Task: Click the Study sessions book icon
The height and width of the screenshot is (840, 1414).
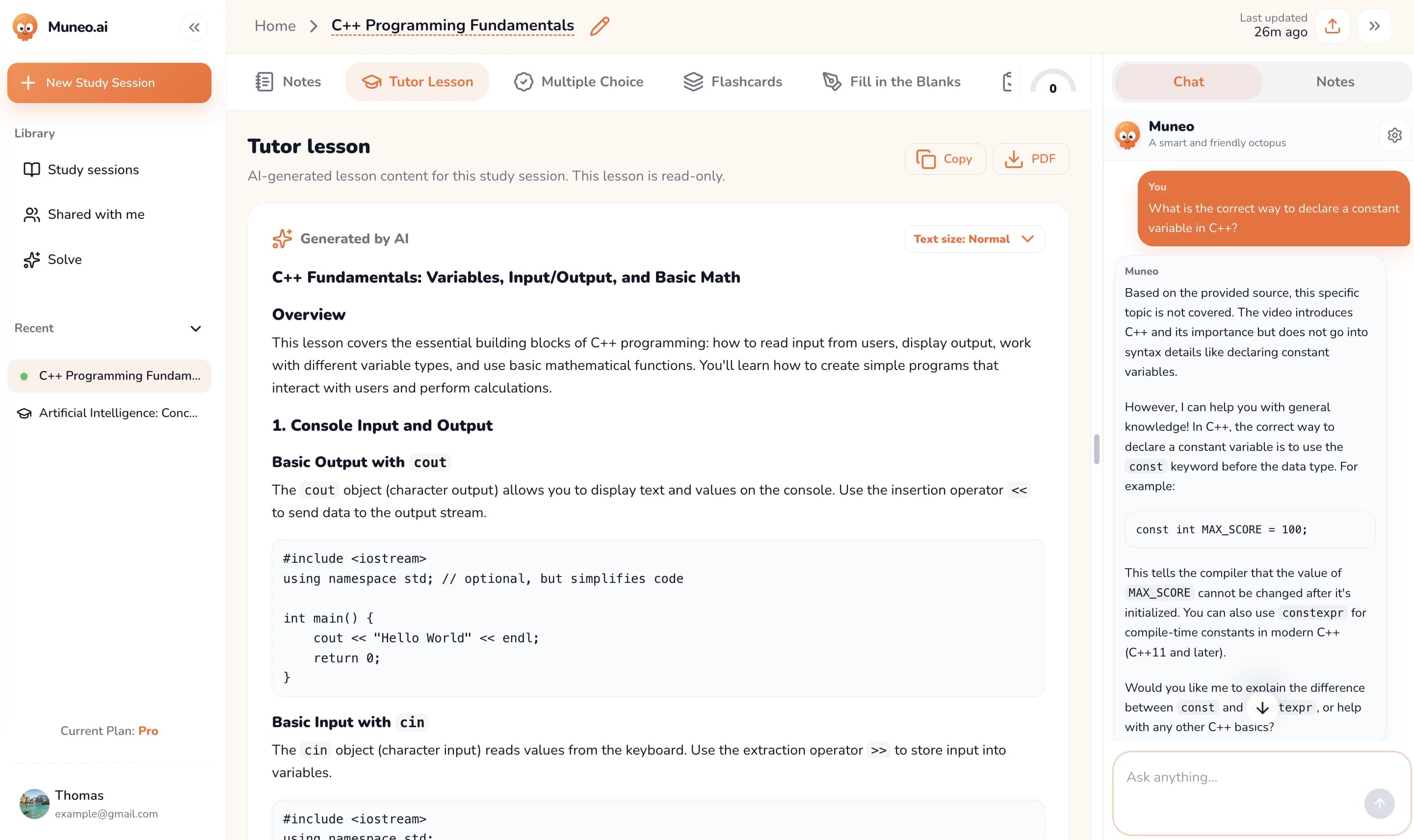Action: coord(32,170)
